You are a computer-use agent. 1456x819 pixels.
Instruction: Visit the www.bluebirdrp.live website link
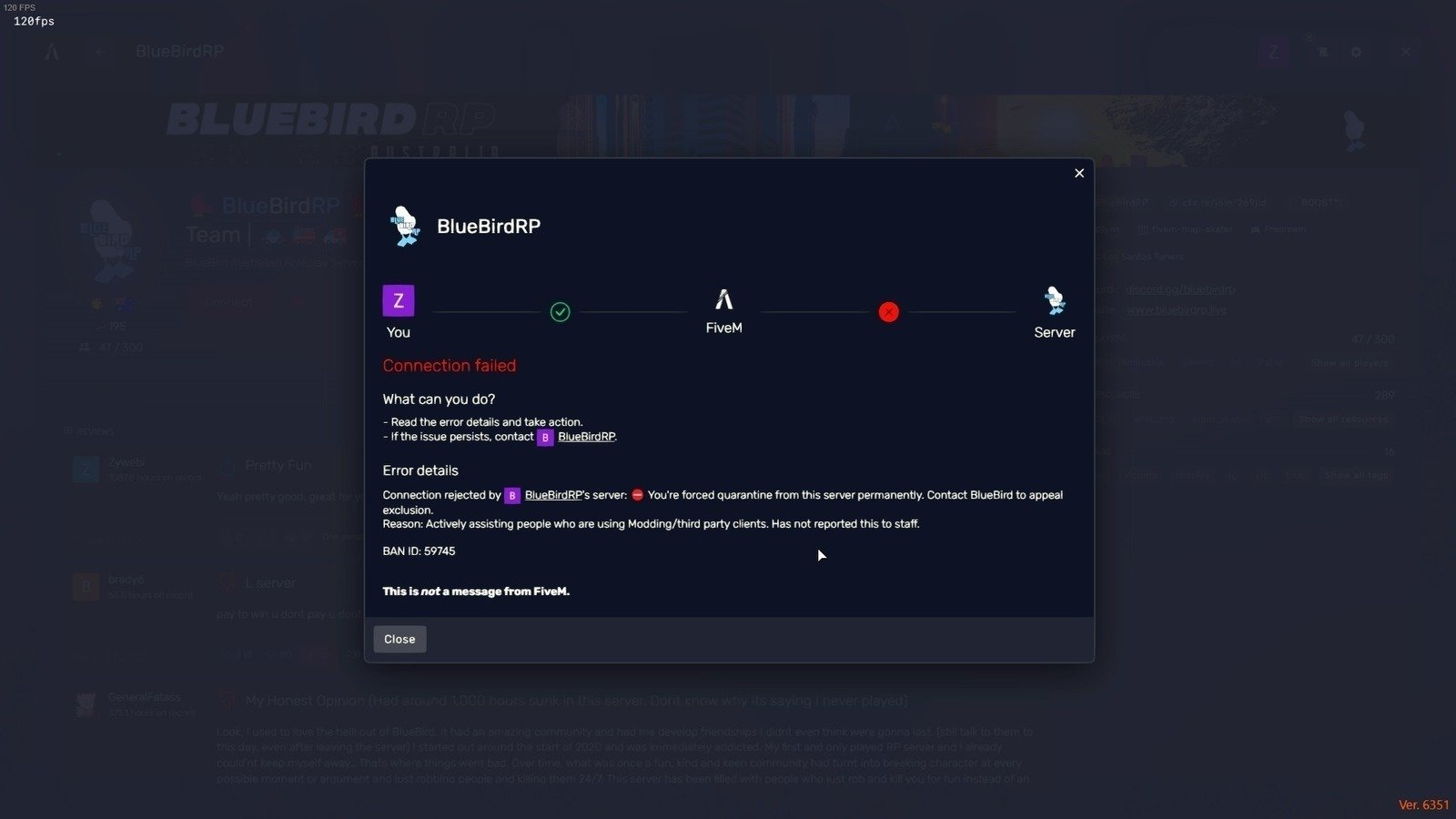[1177, 310]
